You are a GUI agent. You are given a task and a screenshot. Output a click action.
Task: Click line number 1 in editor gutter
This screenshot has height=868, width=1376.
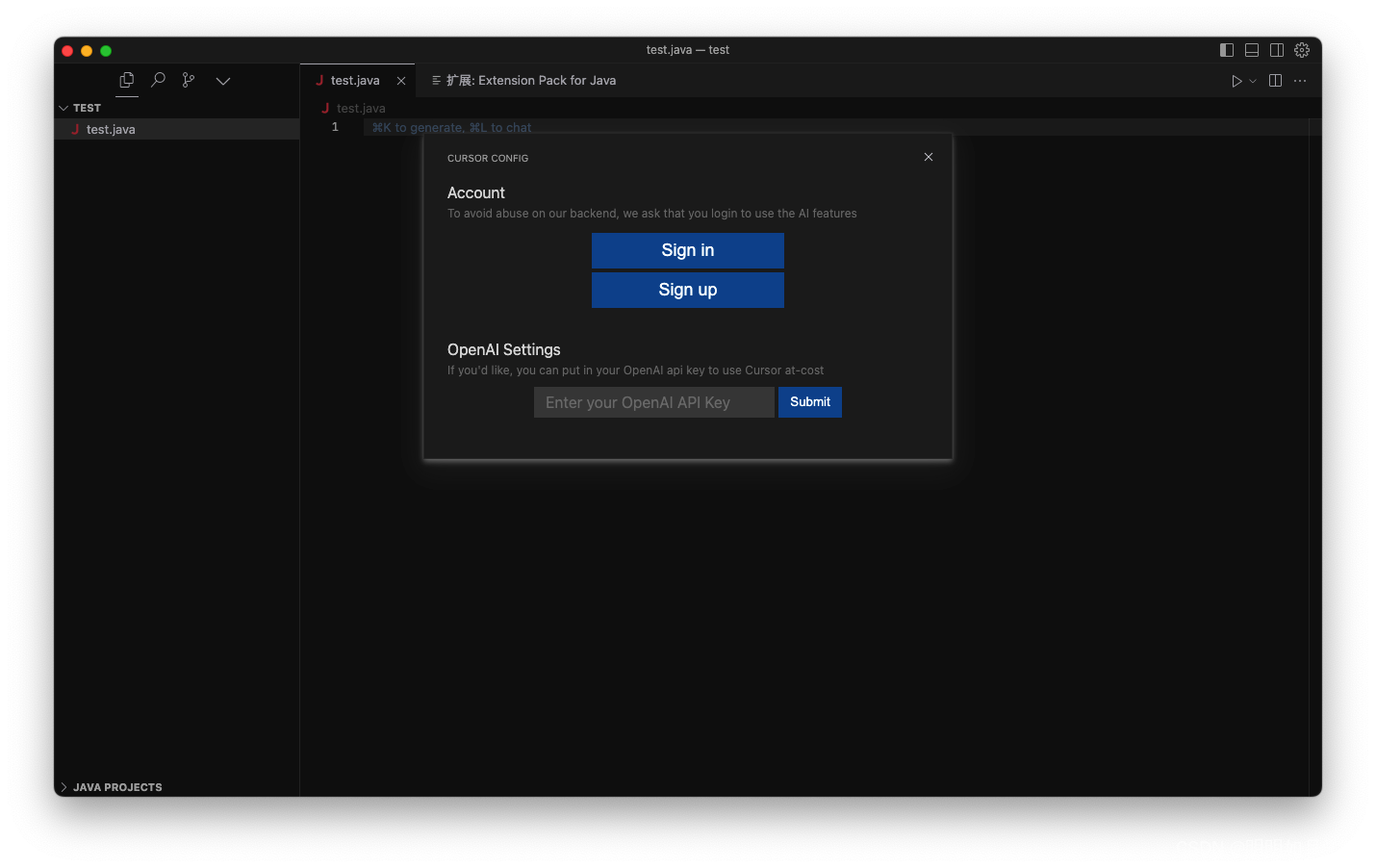335,127
